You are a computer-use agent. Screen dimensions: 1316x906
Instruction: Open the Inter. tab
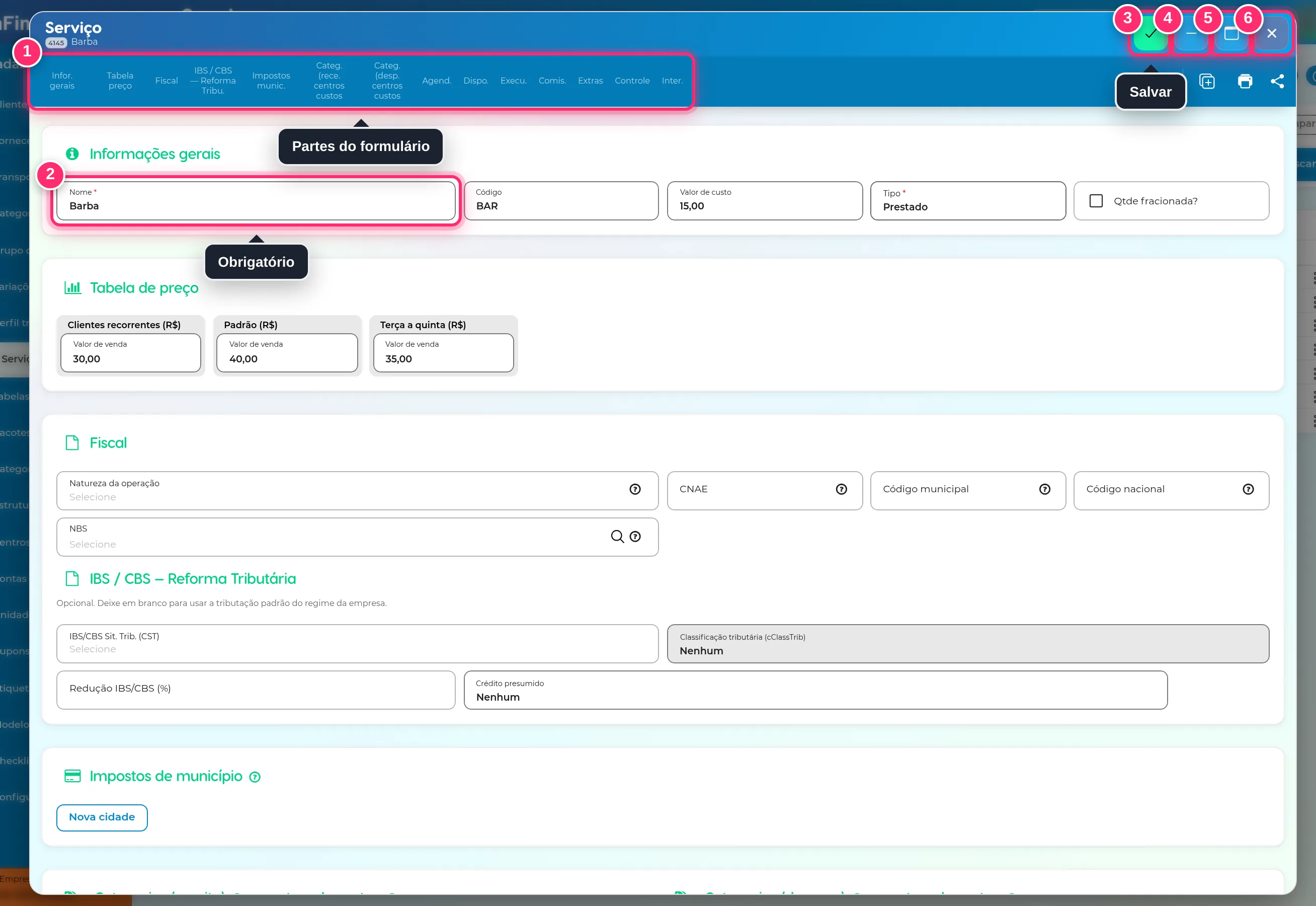click(x=672, y=81)
